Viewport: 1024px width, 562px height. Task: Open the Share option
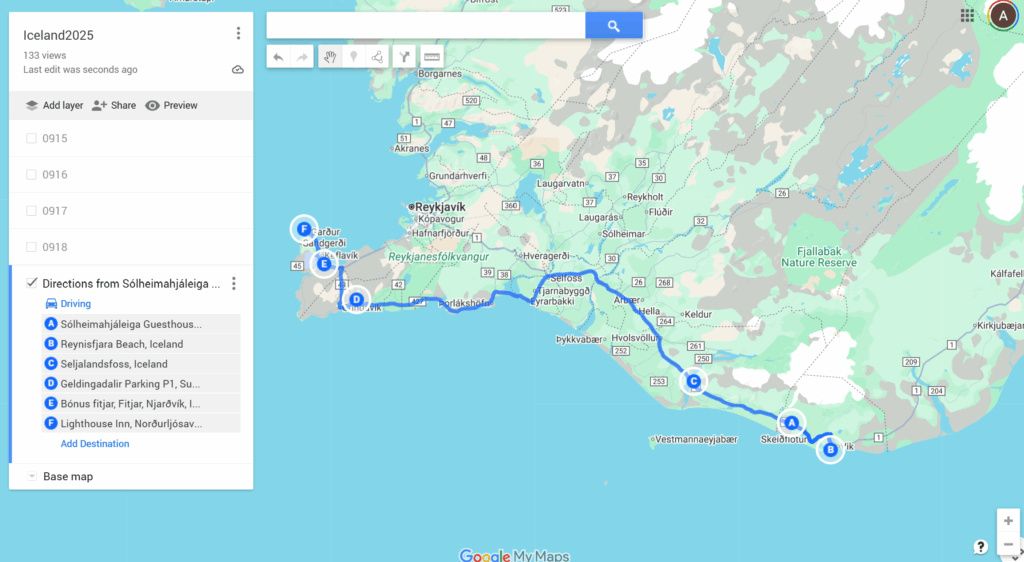(x=114, y=105)
